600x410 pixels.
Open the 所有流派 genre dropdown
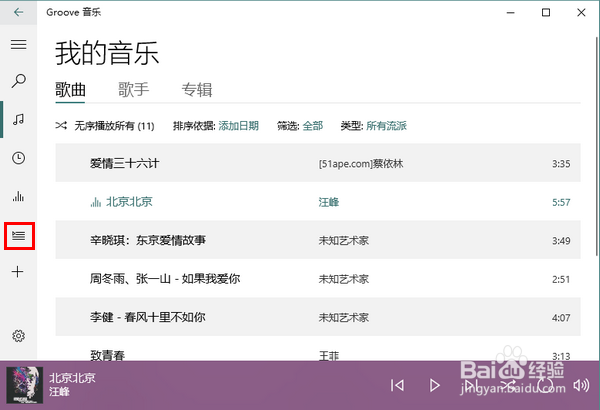click(x=386, y=126)
